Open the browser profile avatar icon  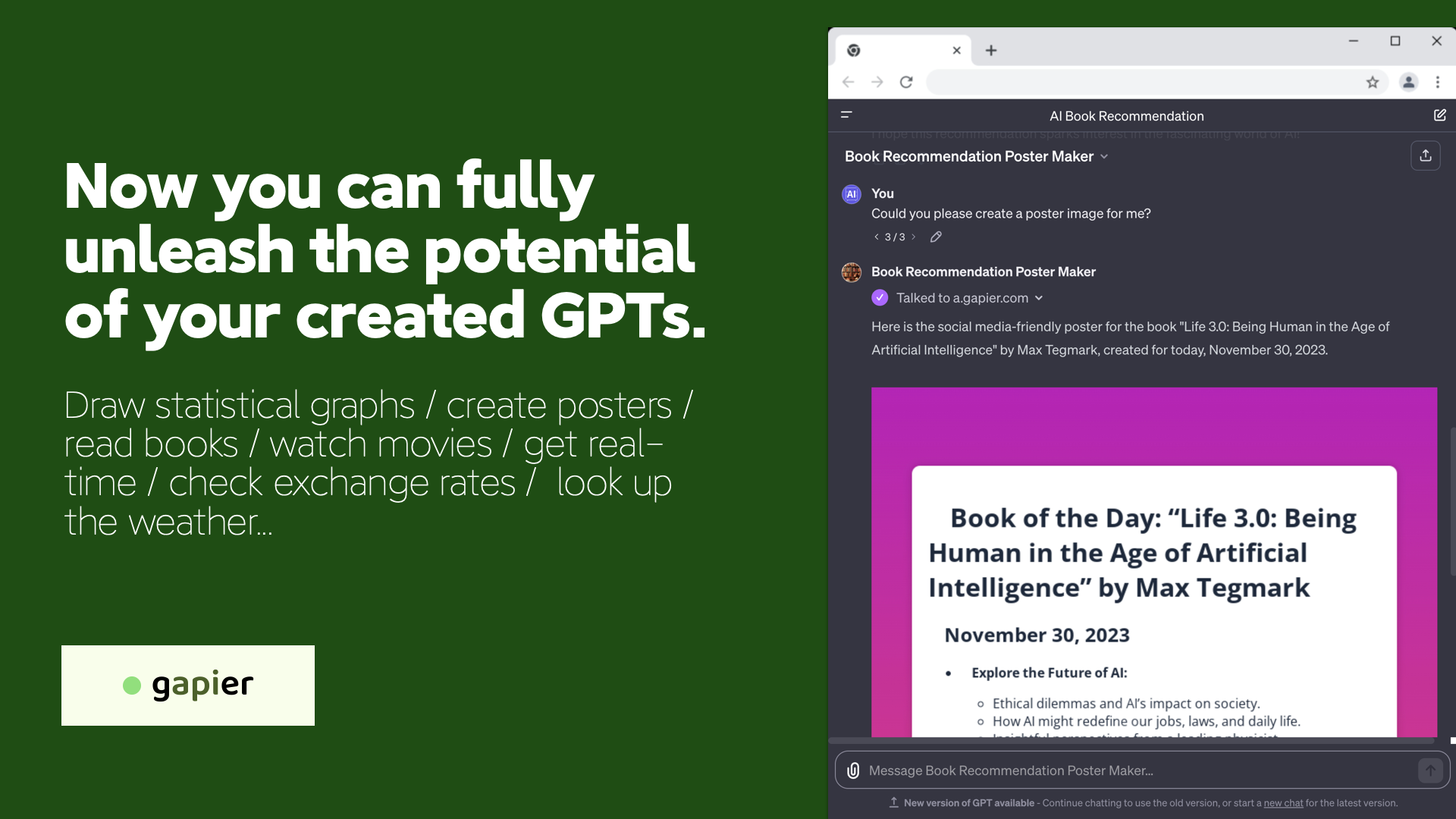(x=1408, y=82)
